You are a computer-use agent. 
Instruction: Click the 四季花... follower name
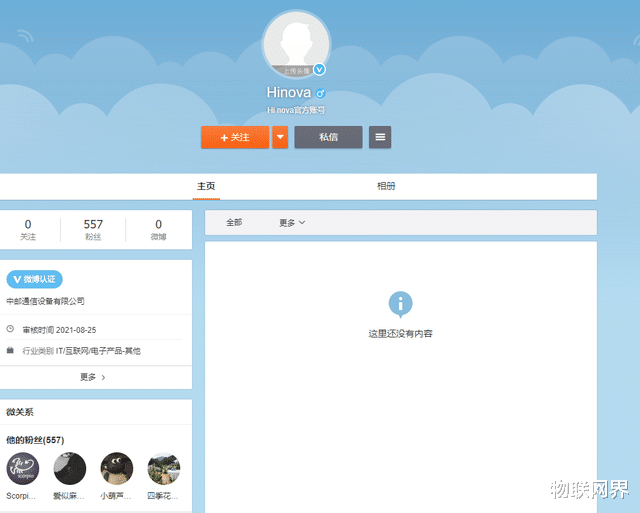163,496
